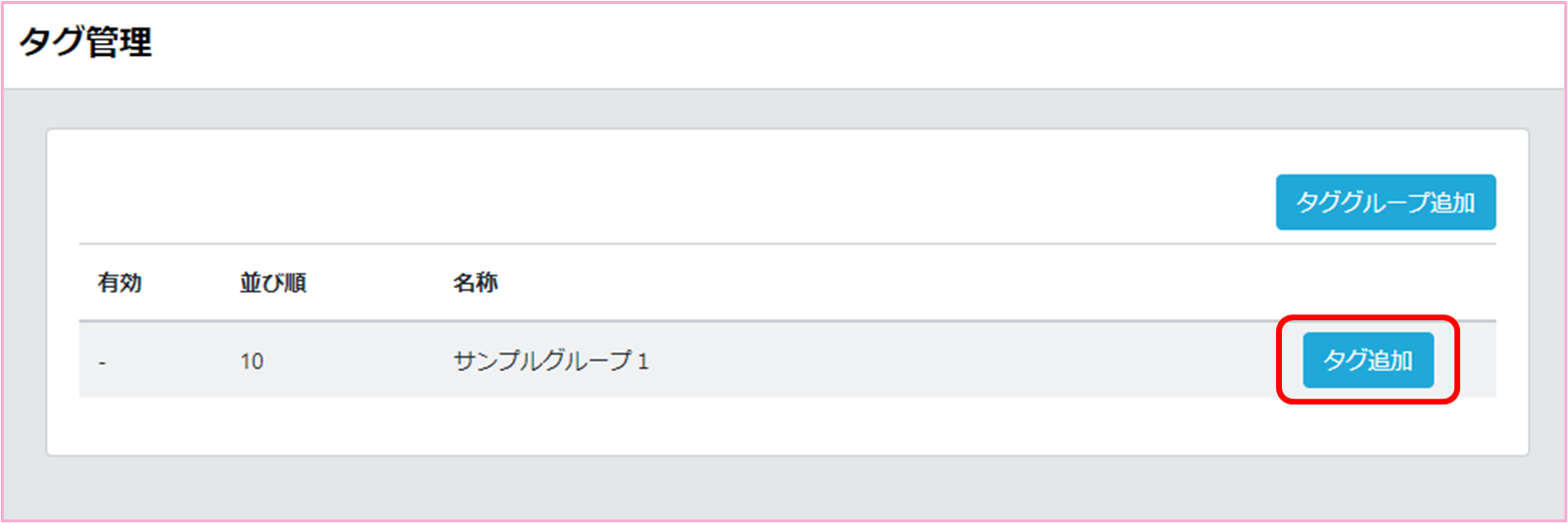The image size is (1568, 523).
Task: Select the サンプルグループ1 group name
Action: 551,361
